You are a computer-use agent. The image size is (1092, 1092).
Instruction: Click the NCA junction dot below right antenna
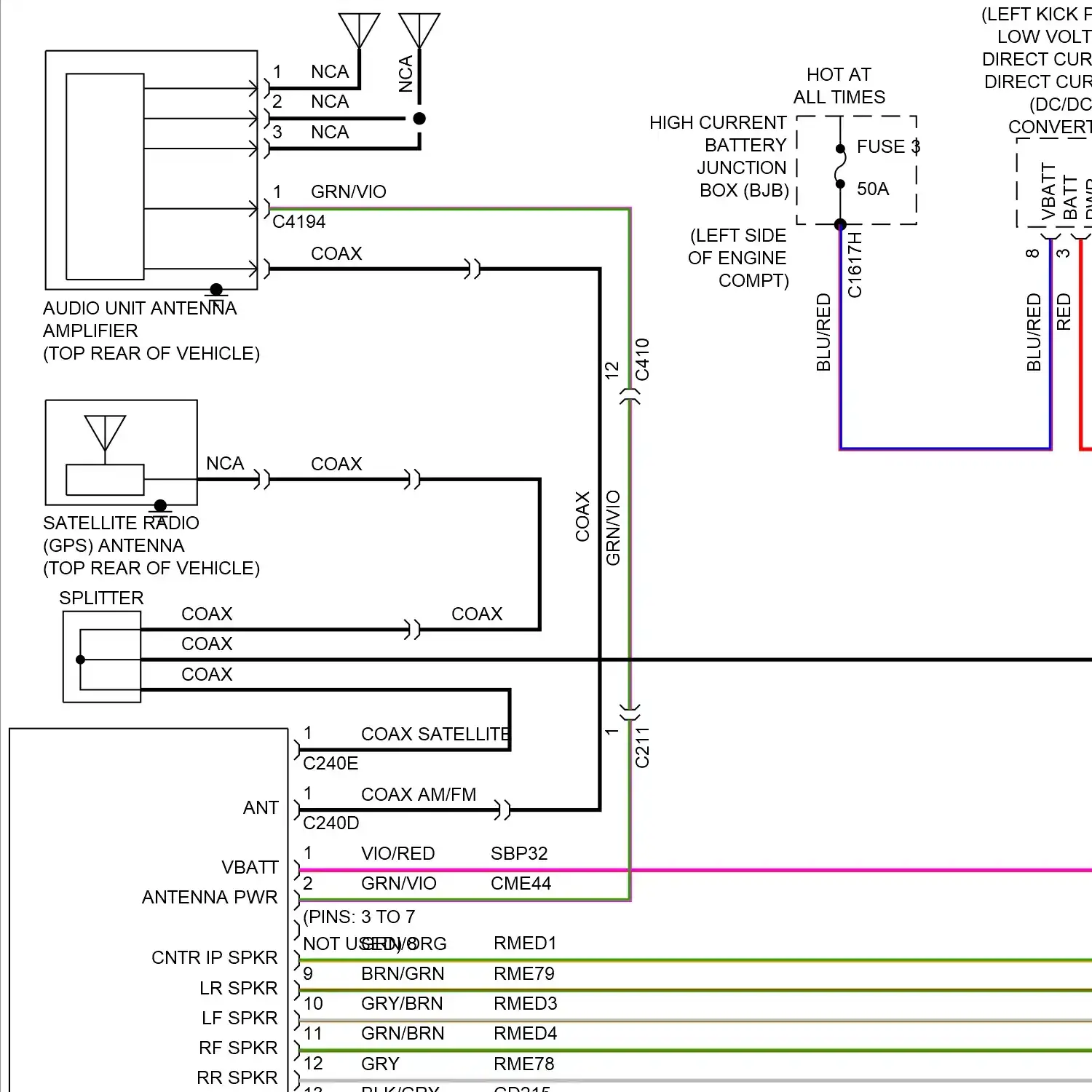point(419,118)
